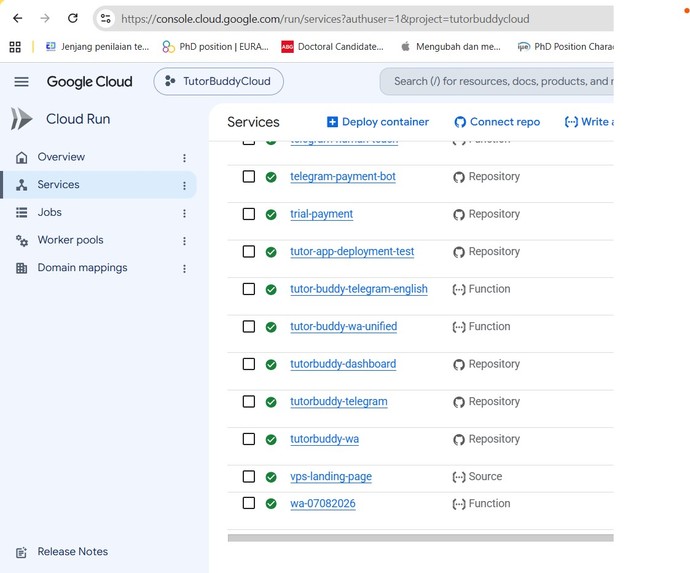Open tutorbuddy-telegram service link
The width and height of the screenshot is (690, 573).
click(339, 401)
